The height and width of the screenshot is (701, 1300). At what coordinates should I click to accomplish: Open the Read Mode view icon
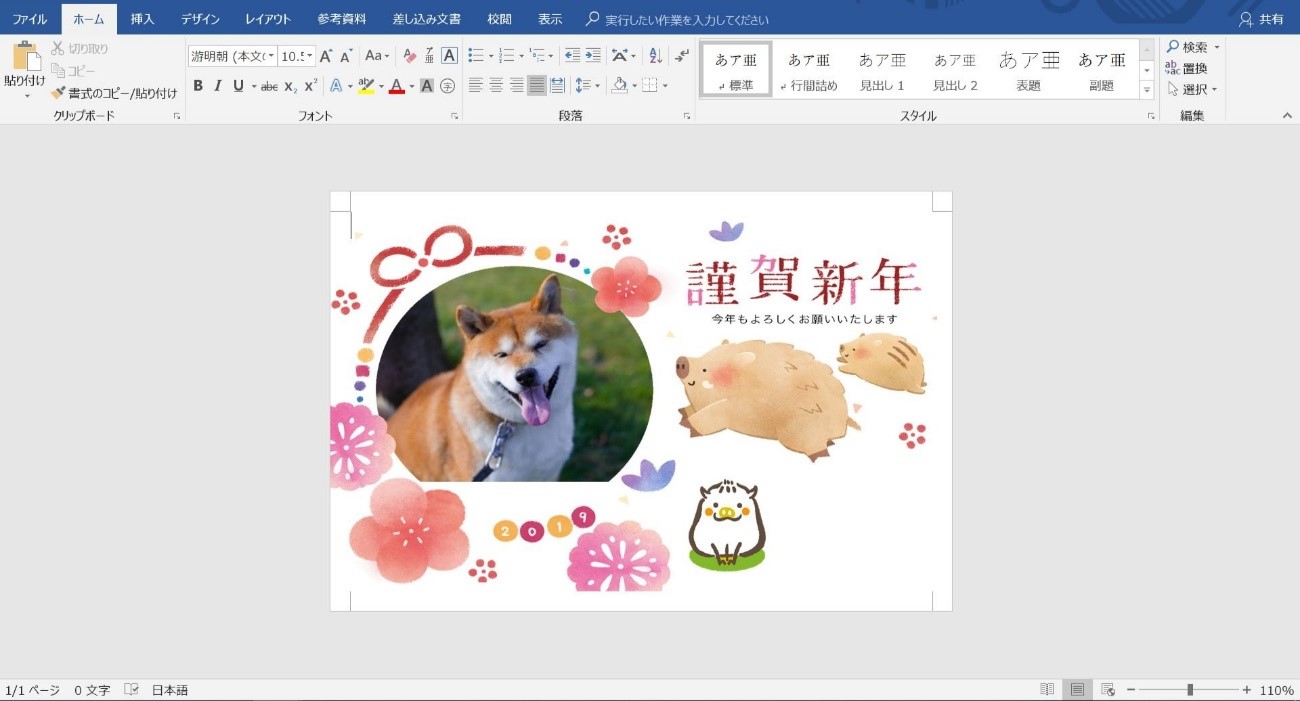point(1046,689)
